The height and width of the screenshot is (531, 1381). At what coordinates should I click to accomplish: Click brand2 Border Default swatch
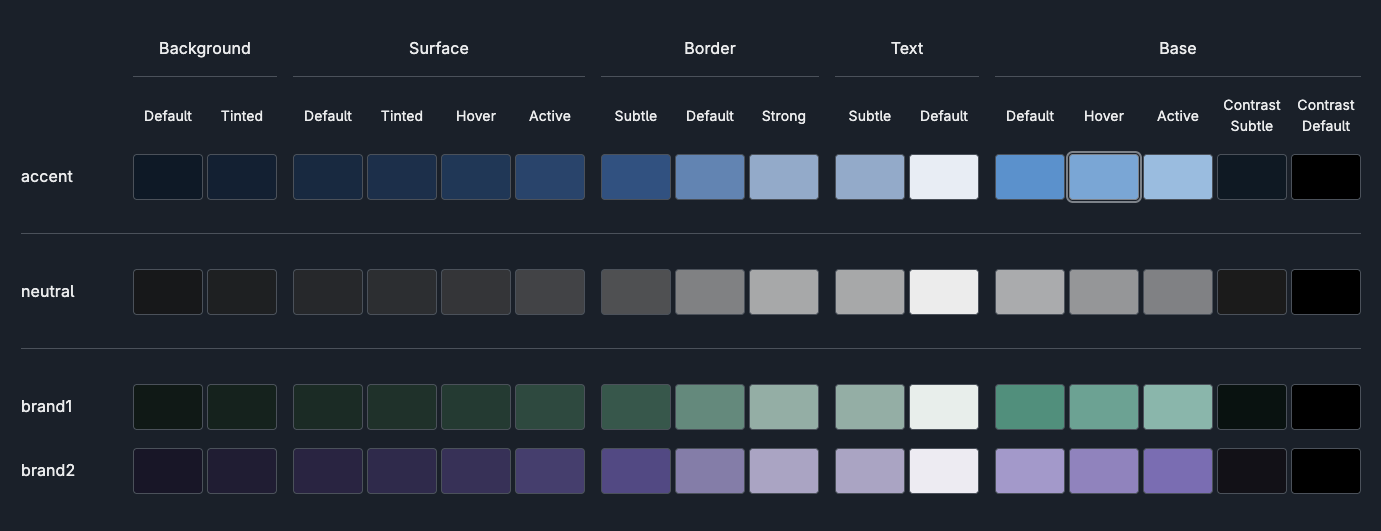[710, 471]
